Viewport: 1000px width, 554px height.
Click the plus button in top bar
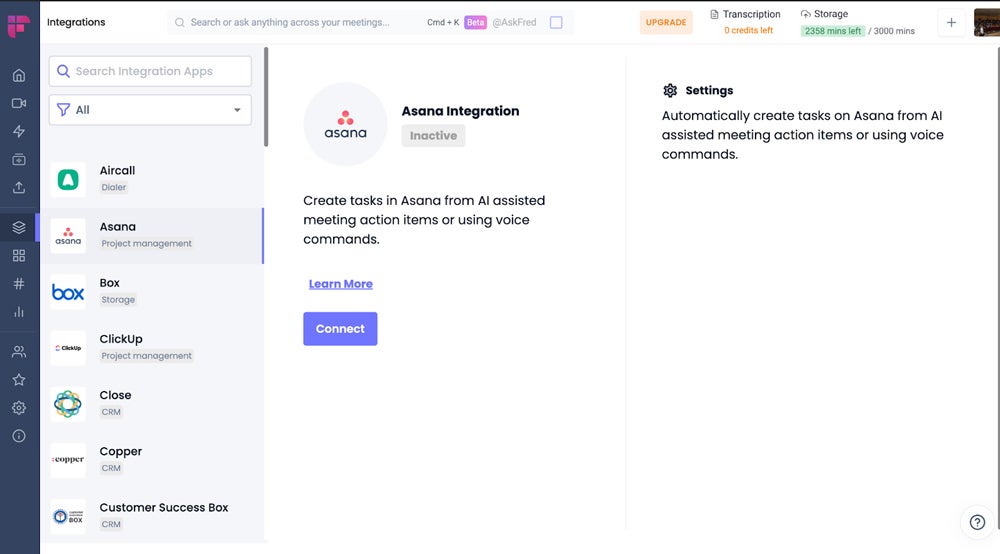point(951,22)
